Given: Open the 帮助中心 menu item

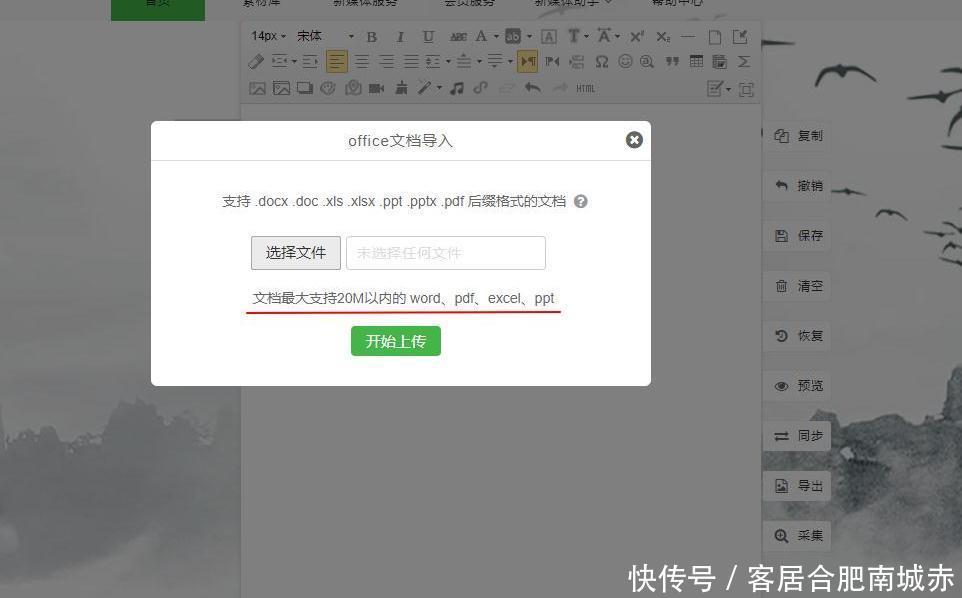Looking at the screenshot, I should (x=678, y=3).
